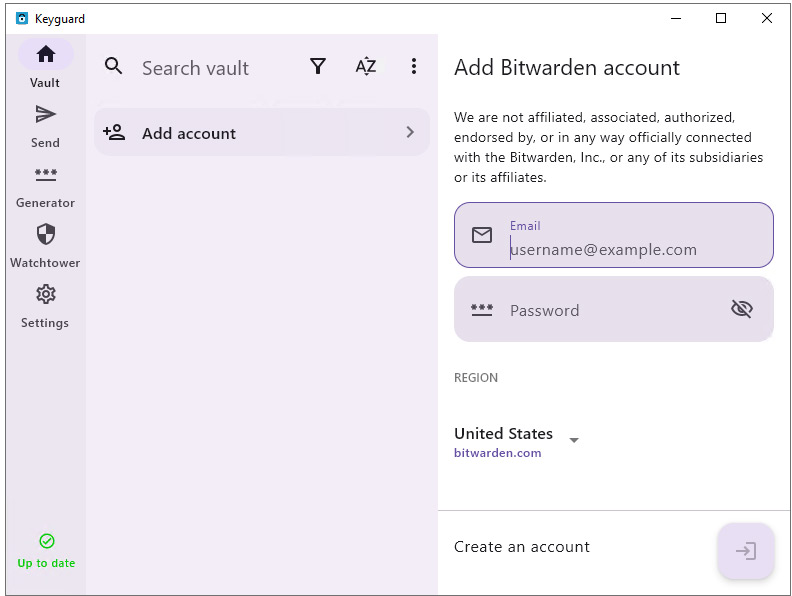Click the add person icon

(114, 132)
